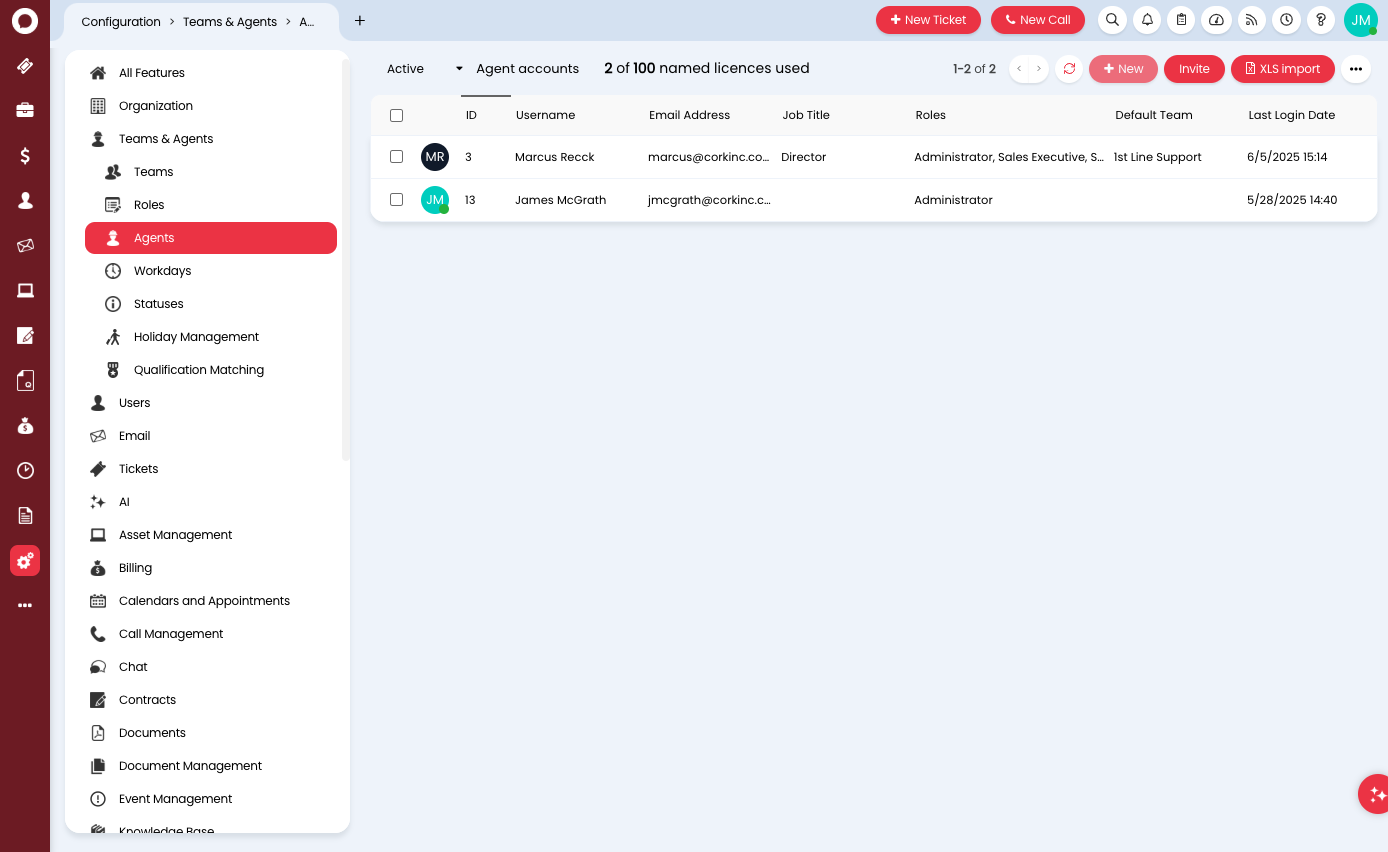Image resolution: width=1388 pixels, height=852 pixels.
Task: Open the help question mark icon
Action: pos(1321,20)
